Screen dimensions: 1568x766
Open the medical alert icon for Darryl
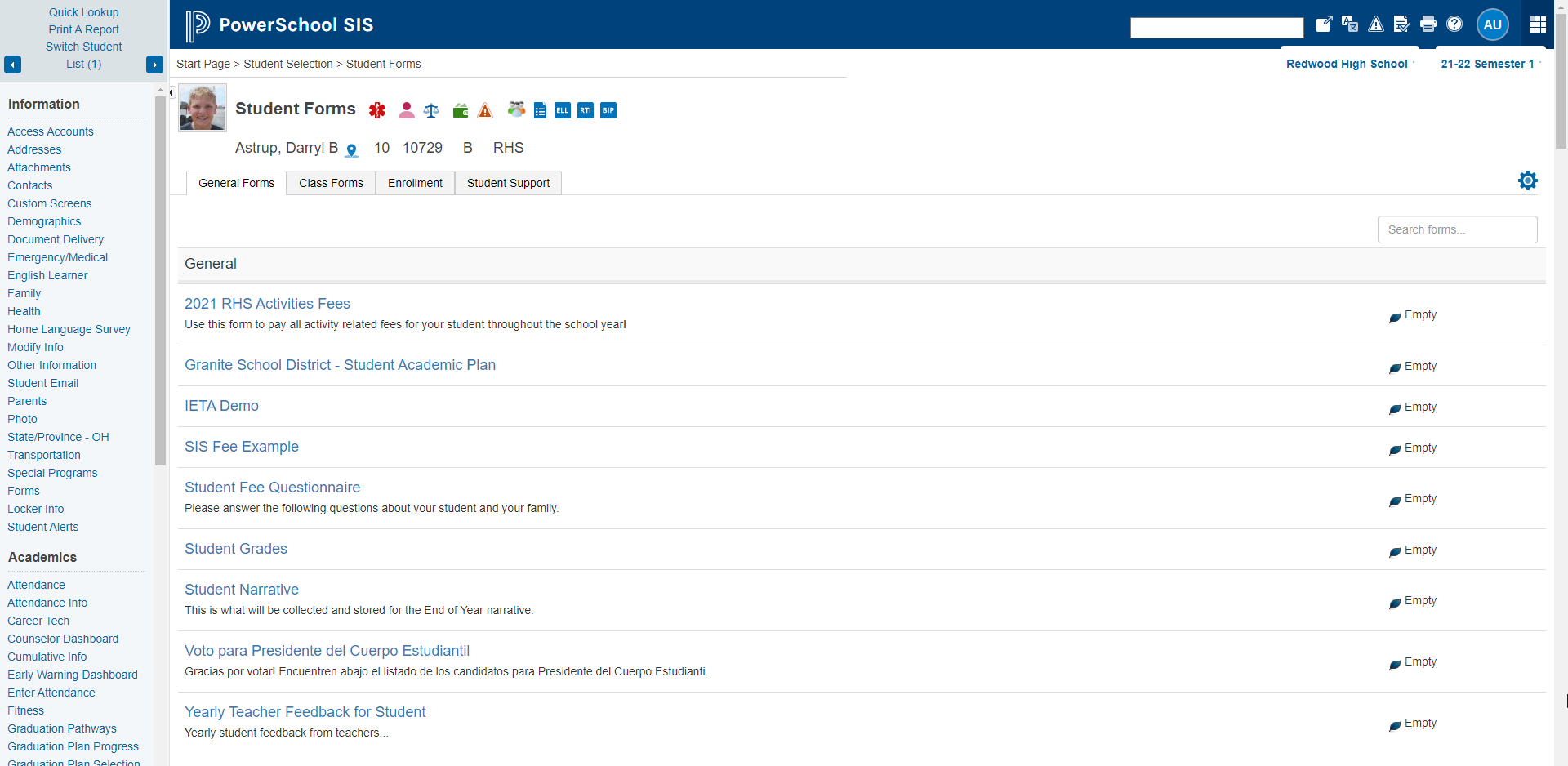point(376,110)
